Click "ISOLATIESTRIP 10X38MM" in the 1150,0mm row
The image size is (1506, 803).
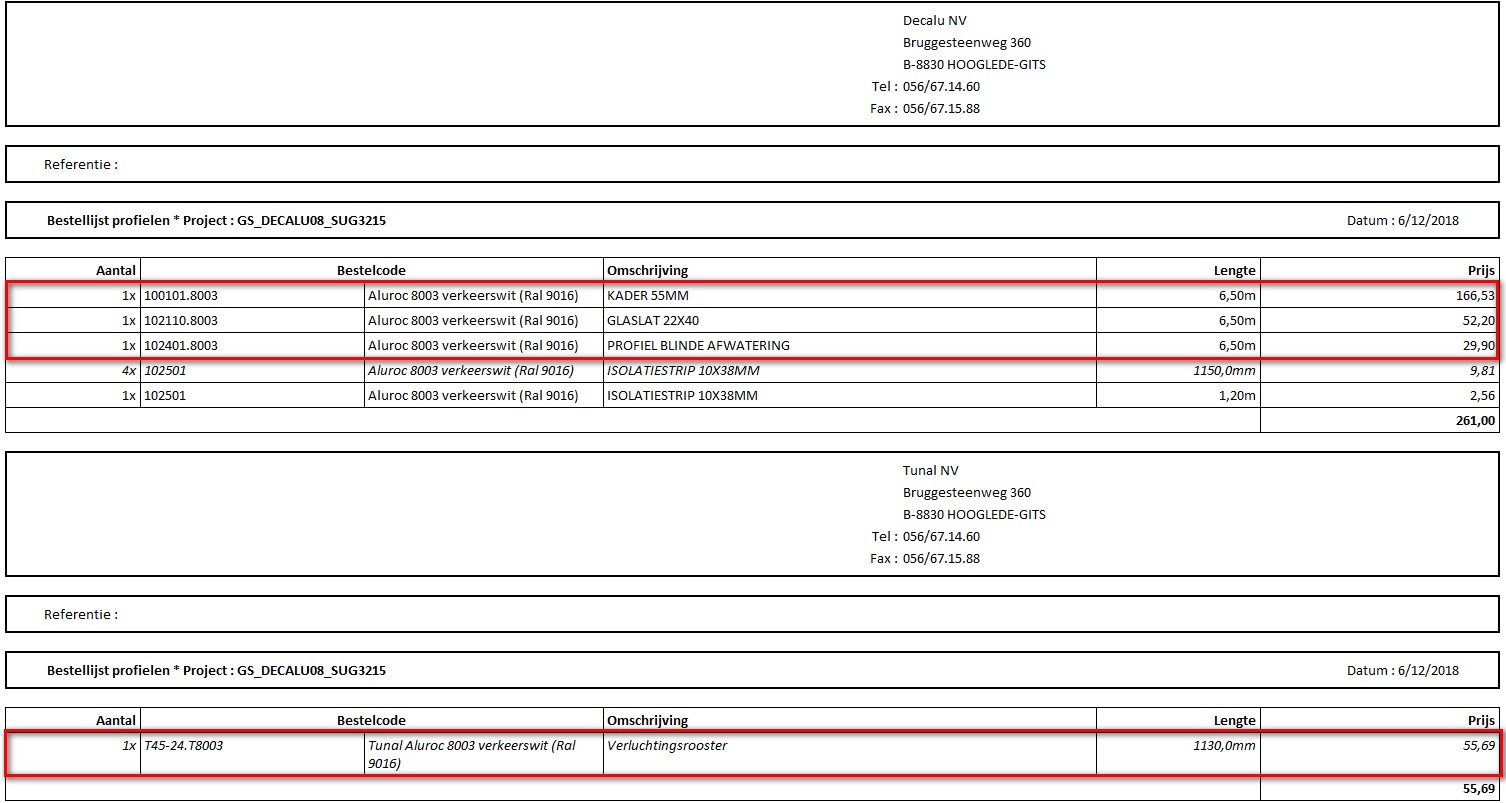pyautogui.click(x=681, y=371)
